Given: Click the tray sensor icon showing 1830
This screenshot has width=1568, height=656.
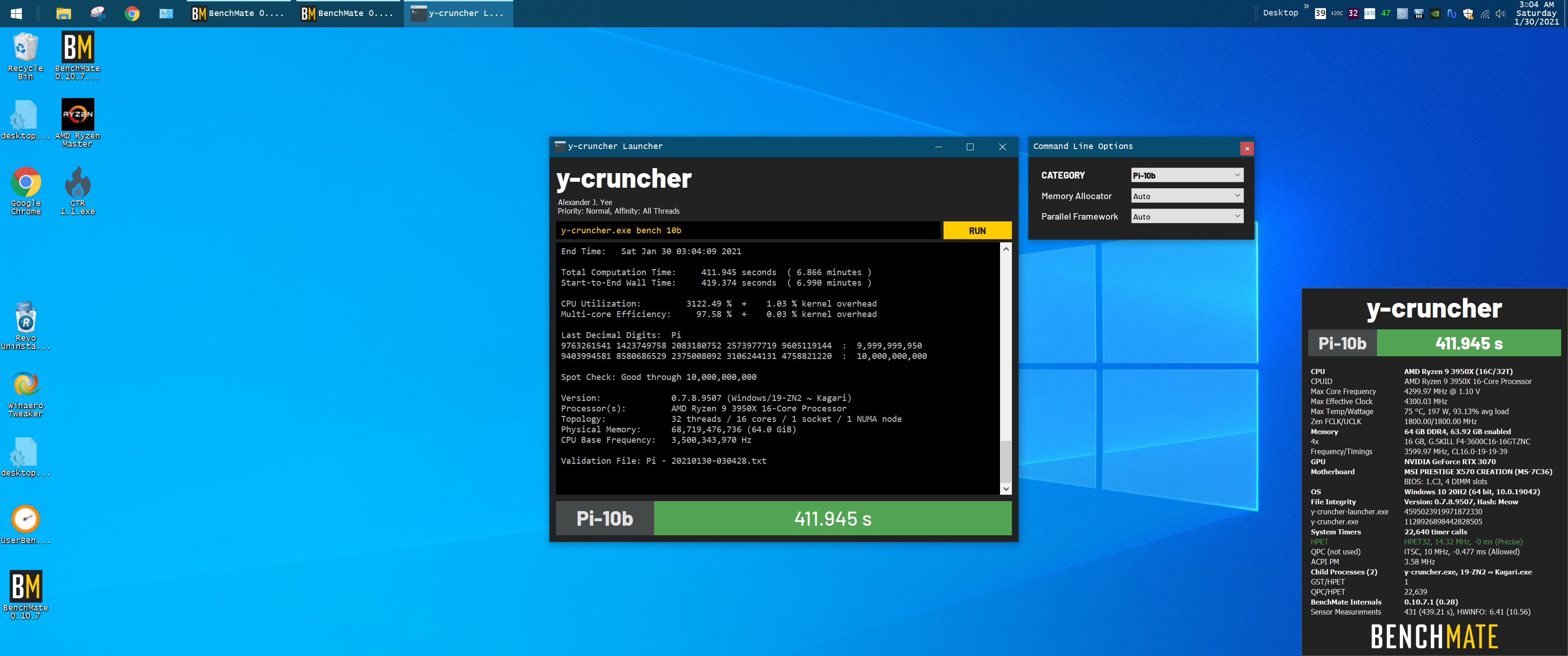Looking at the screenshot, I should click(x=1369, y=13).
